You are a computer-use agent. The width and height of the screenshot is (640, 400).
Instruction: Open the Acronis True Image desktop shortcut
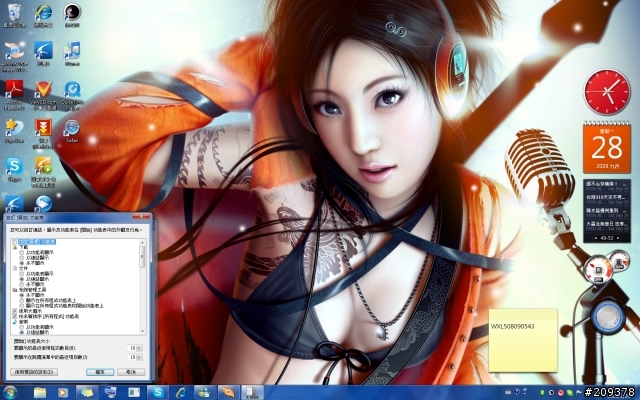click(14, 56)
